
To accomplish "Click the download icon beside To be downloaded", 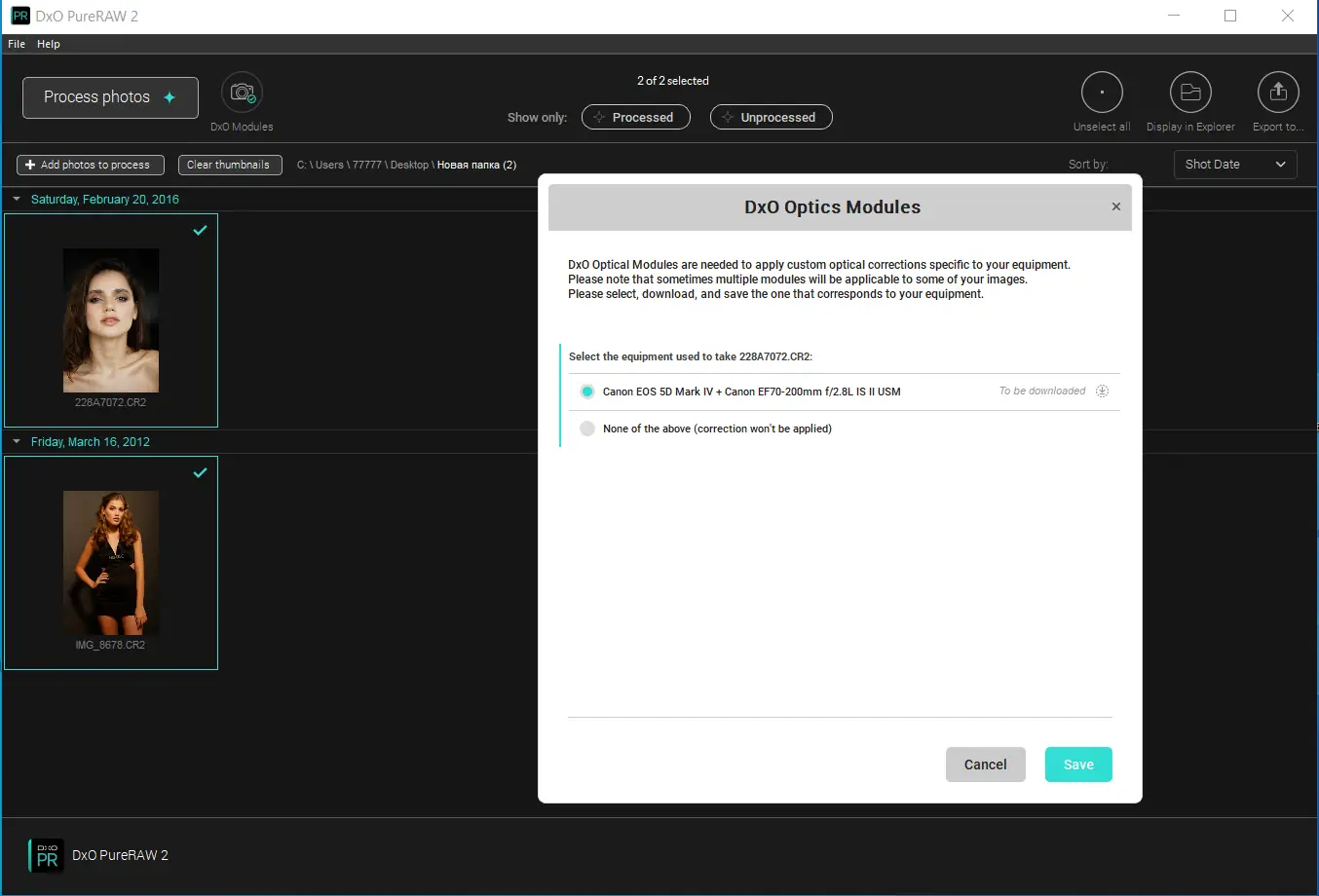I will [x=1102, y=392].
